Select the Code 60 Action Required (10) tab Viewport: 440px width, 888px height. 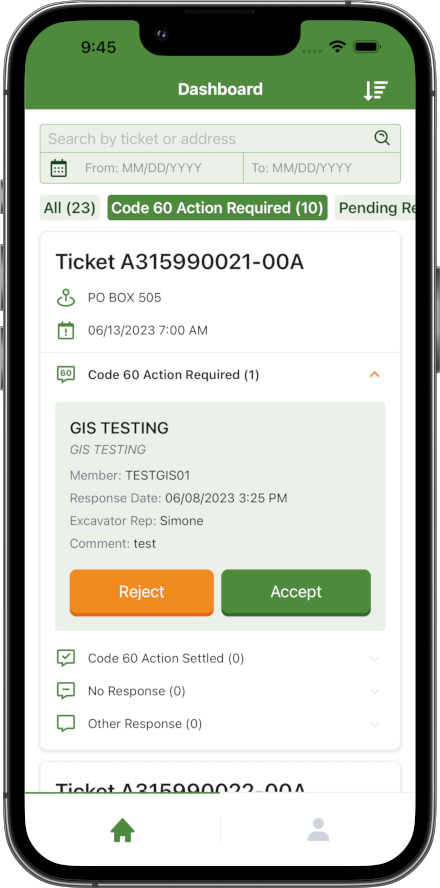(x=217, y=208)
